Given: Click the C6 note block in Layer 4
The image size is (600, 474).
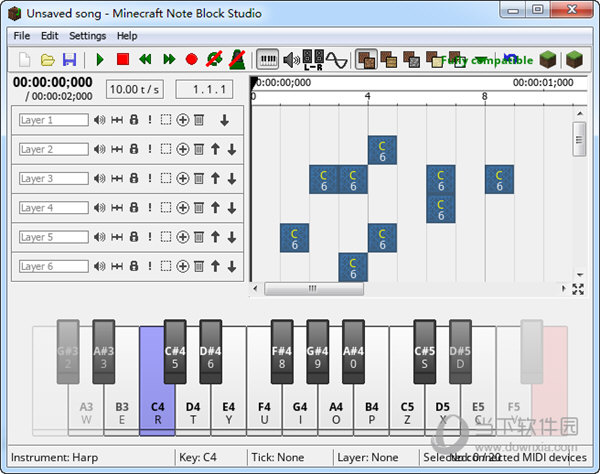Looking at the screenshot, I should [441, 209].
